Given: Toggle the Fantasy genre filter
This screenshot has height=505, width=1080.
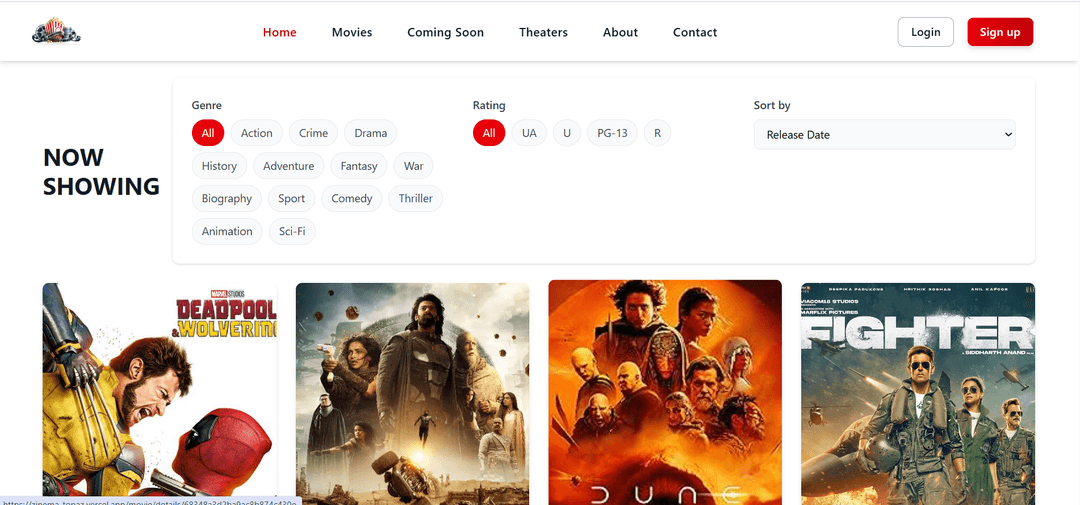Looking at the screenshot, I should click(359, 166).
